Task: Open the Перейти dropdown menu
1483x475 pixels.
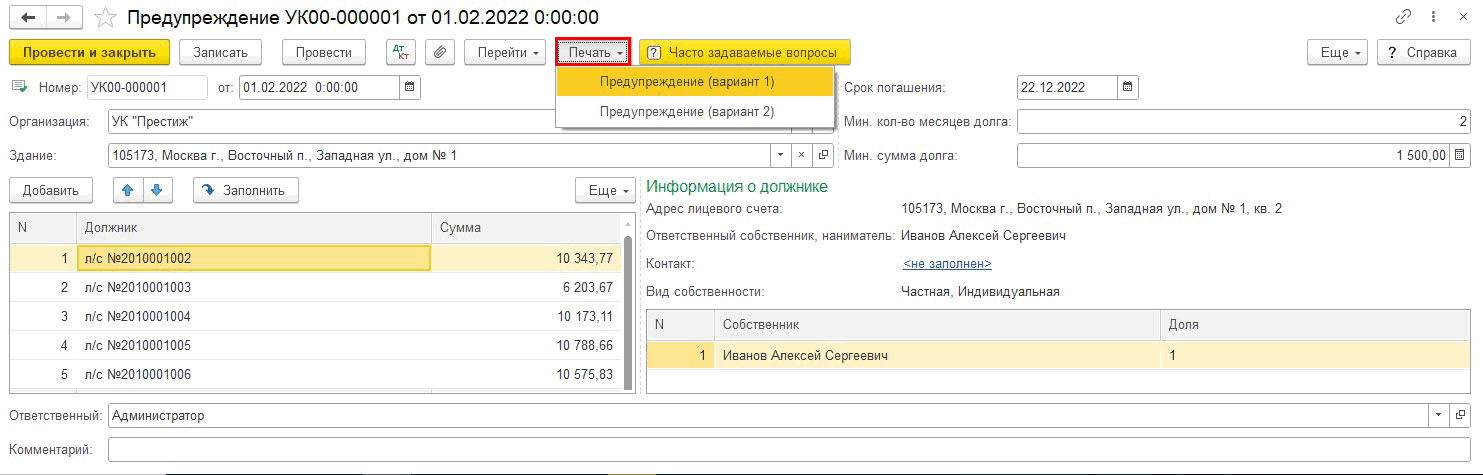Action: coord(508,52)
